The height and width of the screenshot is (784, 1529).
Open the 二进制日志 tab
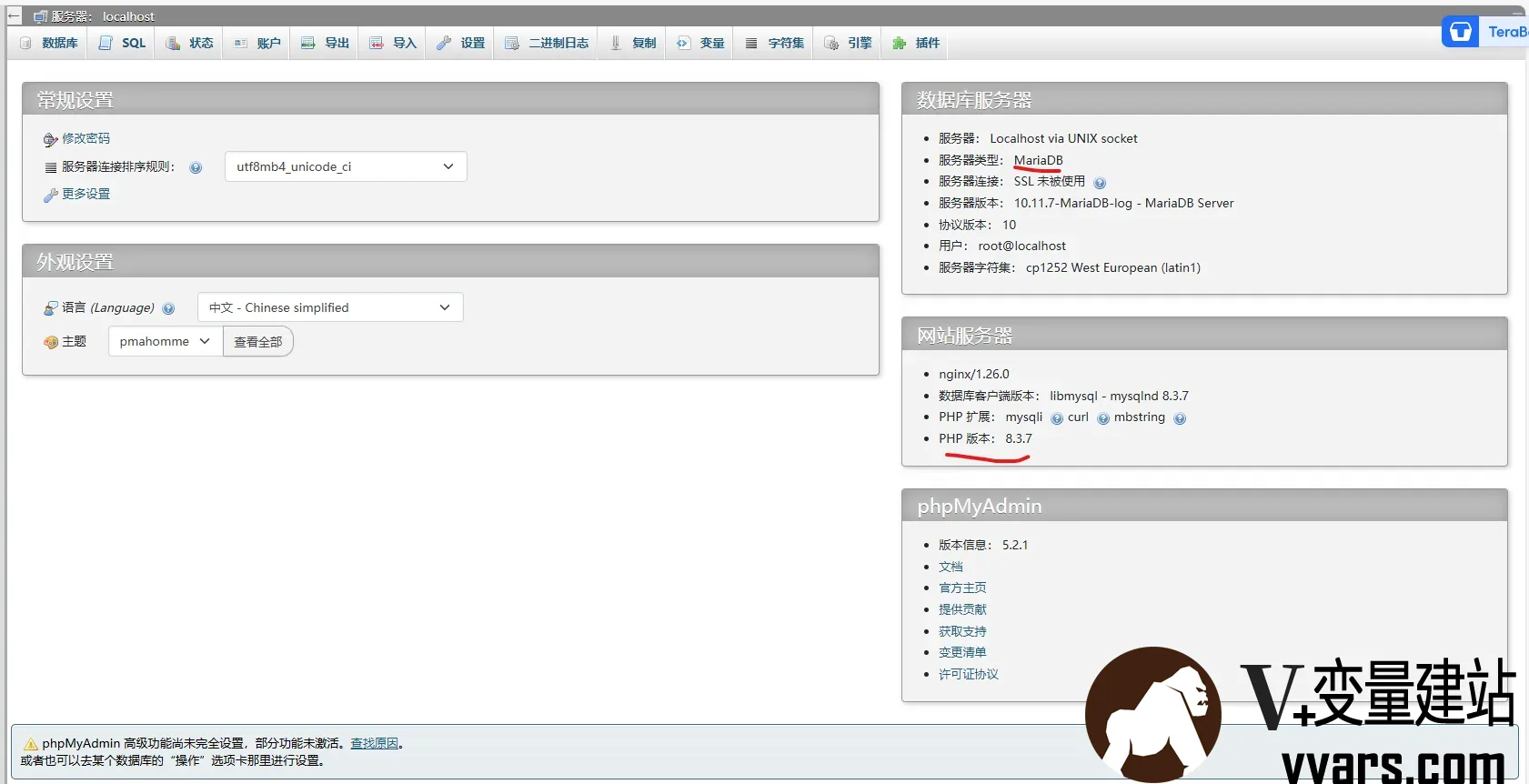(547, 43)
